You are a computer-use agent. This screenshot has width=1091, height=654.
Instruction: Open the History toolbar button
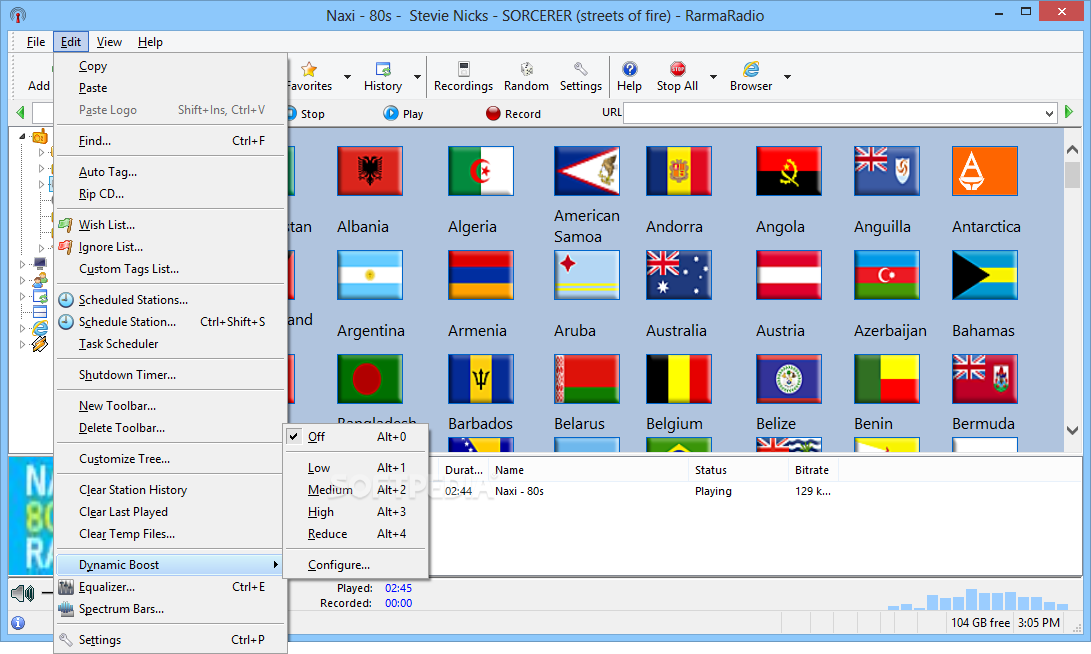383,77
